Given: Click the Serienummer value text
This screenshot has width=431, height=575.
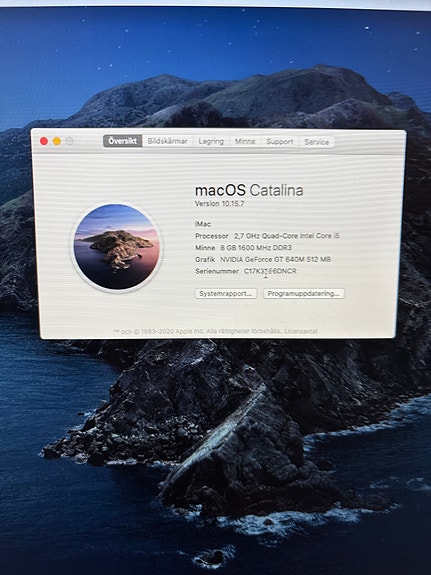Looking at the screenshot, I should (270, 271).
